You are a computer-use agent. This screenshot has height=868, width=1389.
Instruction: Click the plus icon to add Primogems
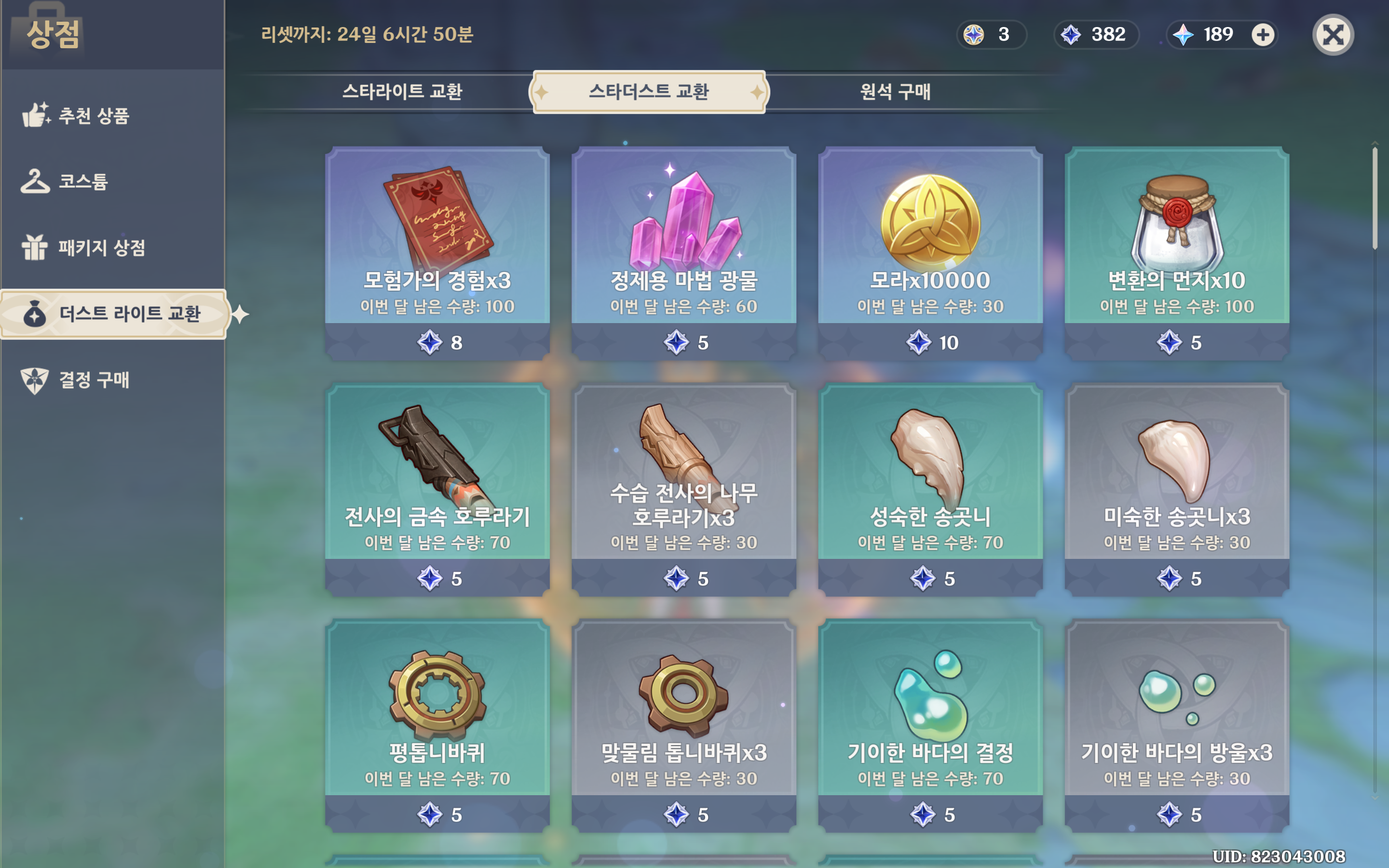[x=1263, y=34]
